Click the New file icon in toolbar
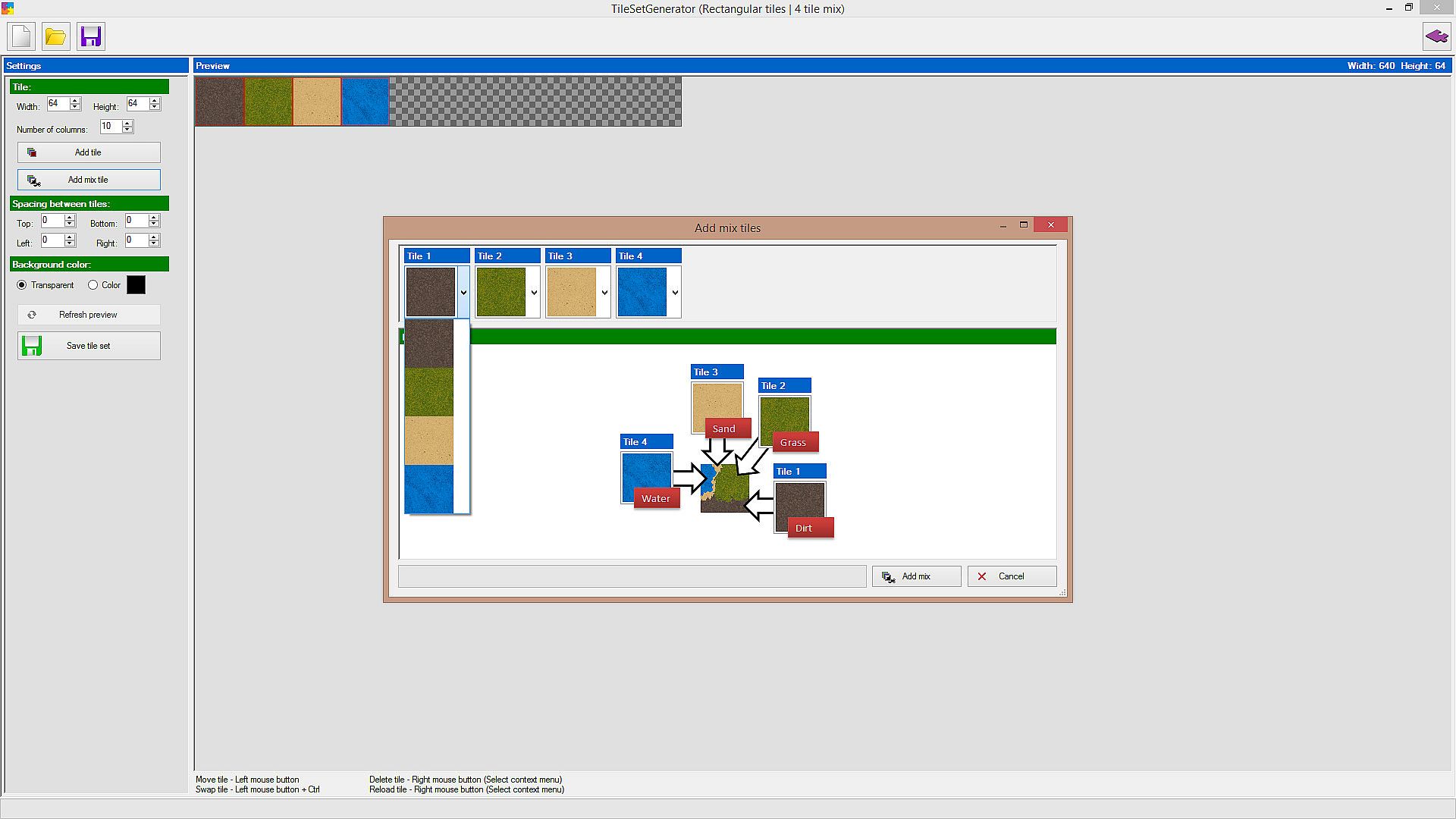 21,36
